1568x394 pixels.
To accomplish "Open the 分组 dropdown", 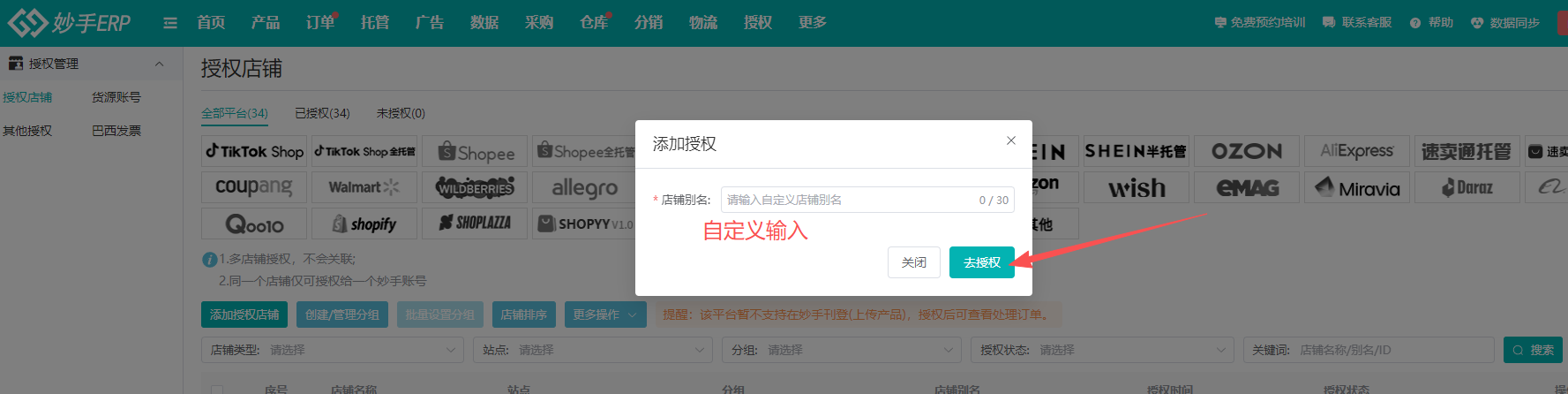I will (842, 350).
